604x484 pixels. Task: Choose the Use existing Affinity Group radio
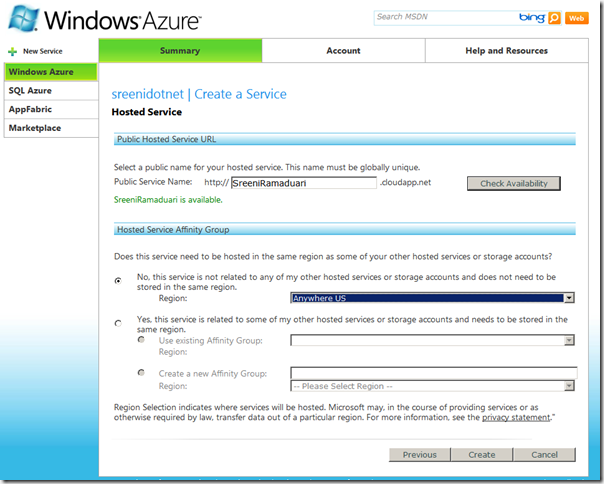(141, 339)
